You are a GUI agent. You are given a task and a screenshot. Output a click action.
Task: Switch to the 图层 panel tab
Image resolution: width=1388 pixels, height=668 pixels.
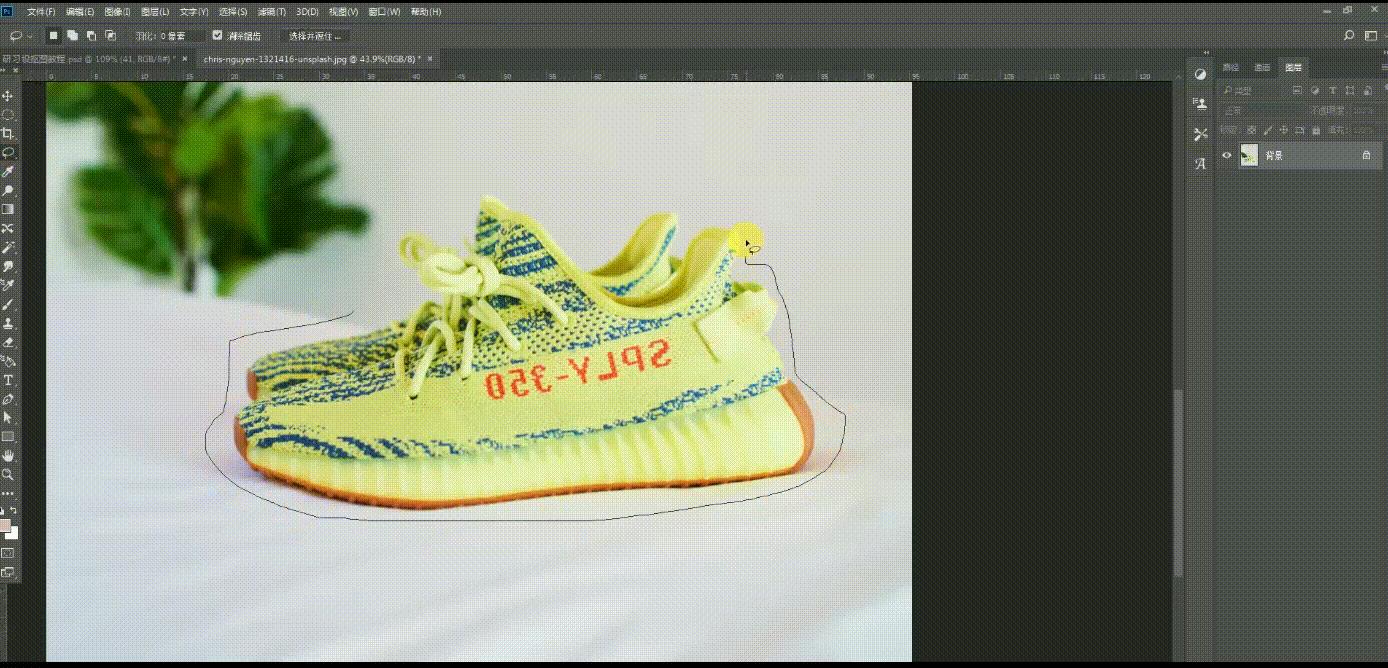(1294, 67)
